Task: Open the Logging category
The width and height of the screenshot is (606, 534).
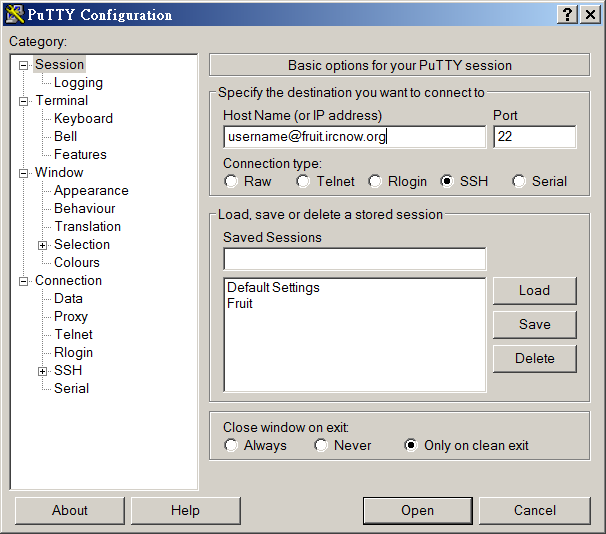Action: coord(78,83)
